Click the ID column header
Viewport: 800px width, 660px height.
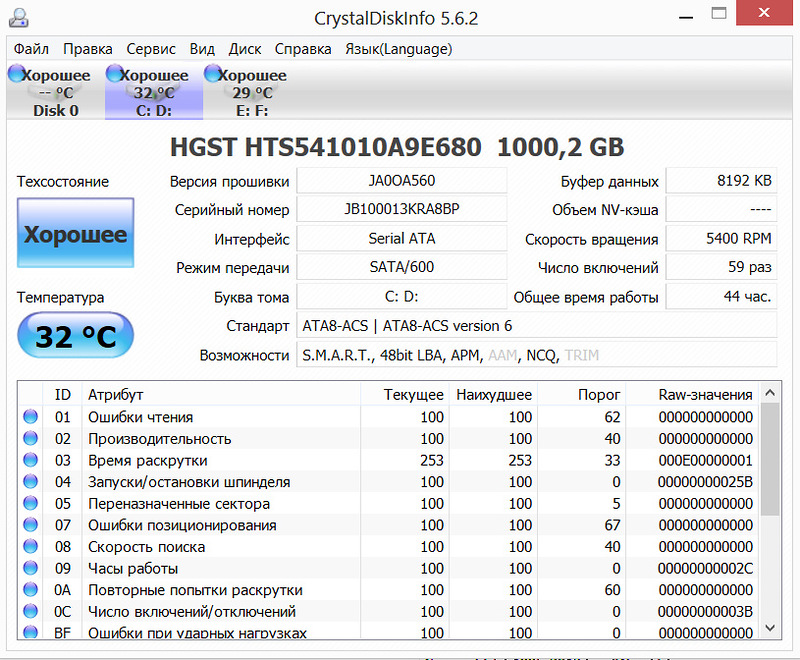(x=62, y=394)
